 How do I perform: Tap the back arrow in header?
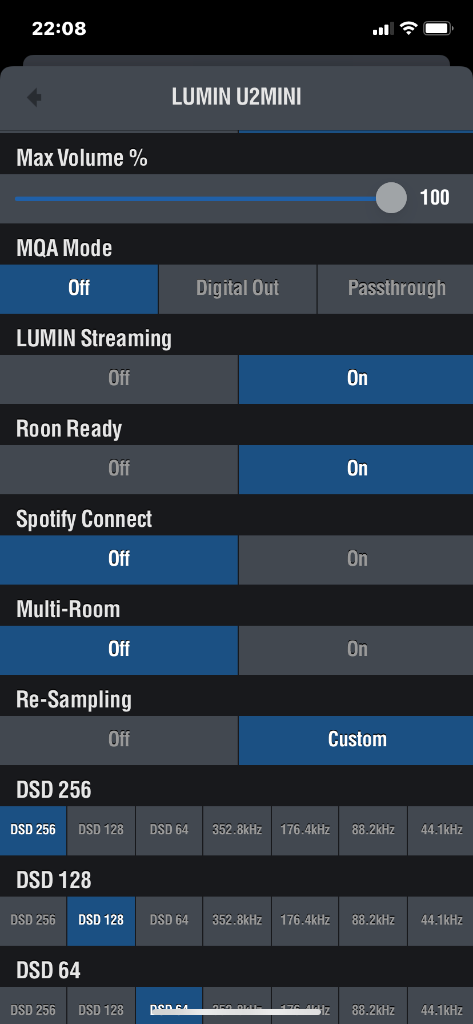34,97
